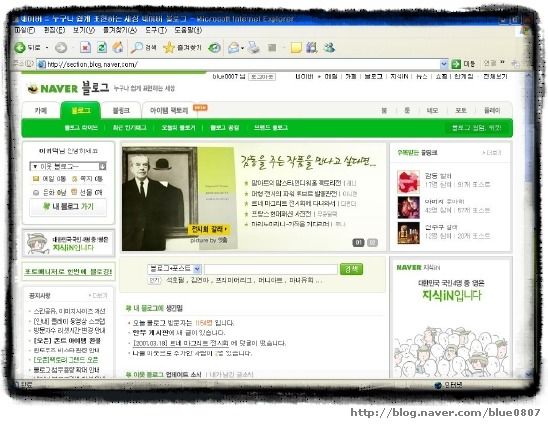
Task: Click the underlined 포토매니저 blog banner link
Action: click(x=68, y=272)
